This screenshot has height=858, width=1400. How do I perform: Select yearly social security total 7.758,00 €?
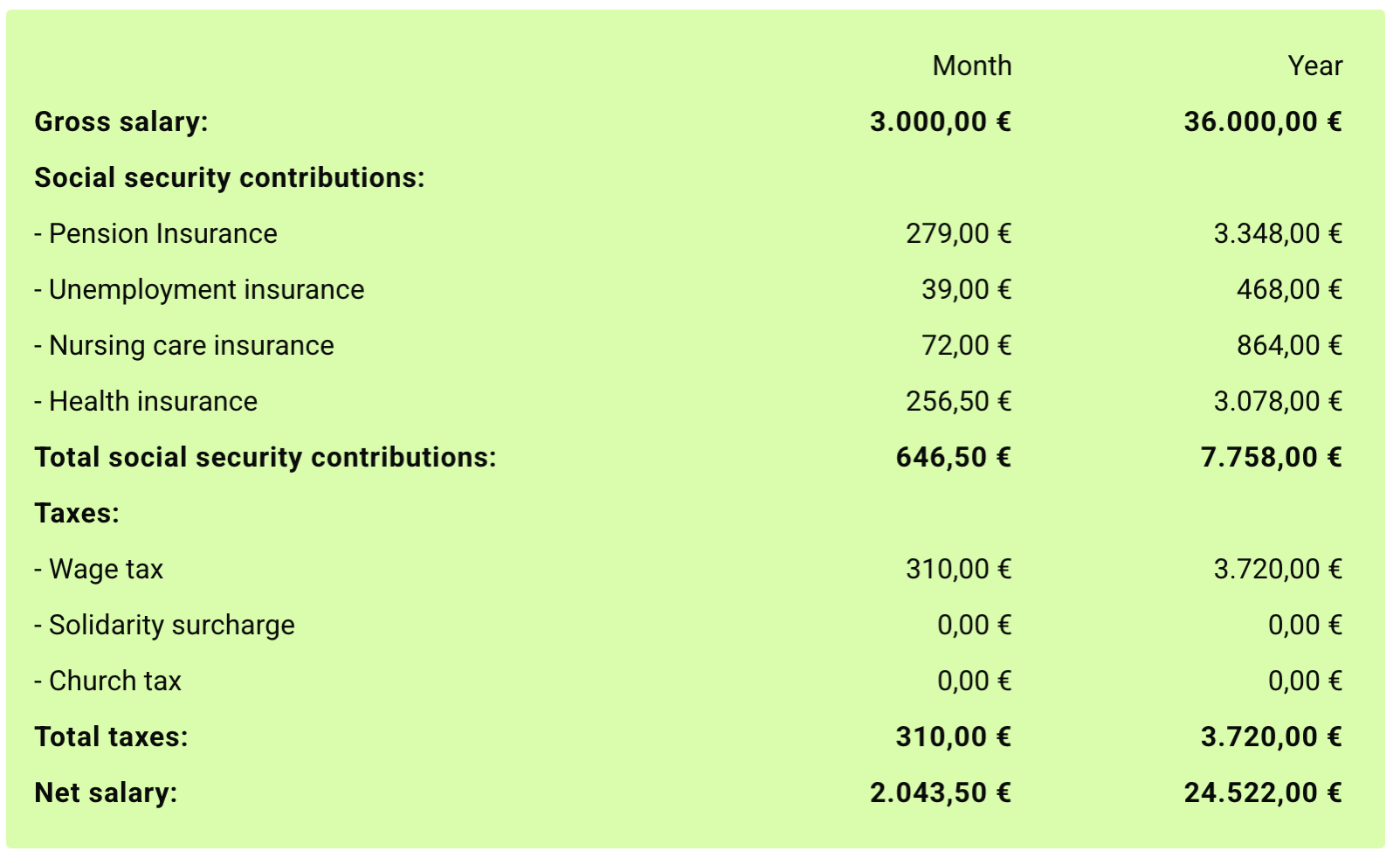[1272, 457]
